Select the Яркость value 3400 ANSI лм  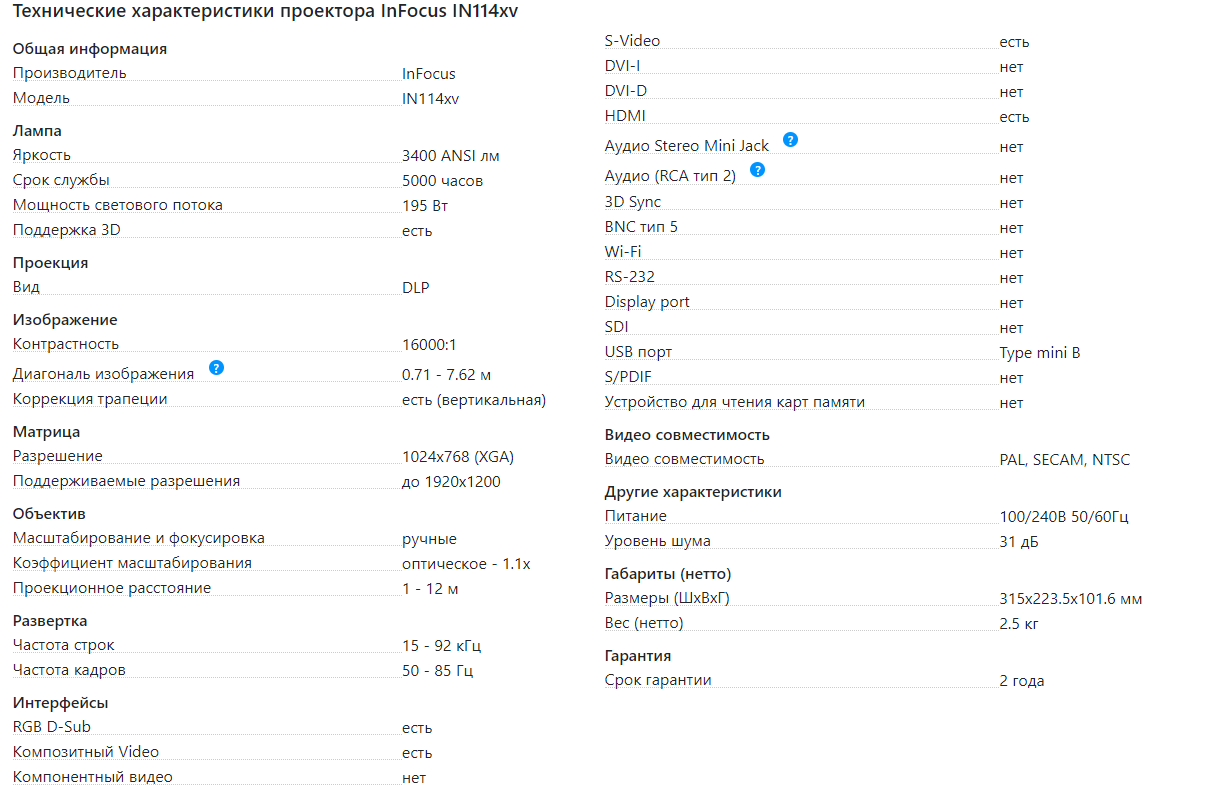tap(450, 156)
